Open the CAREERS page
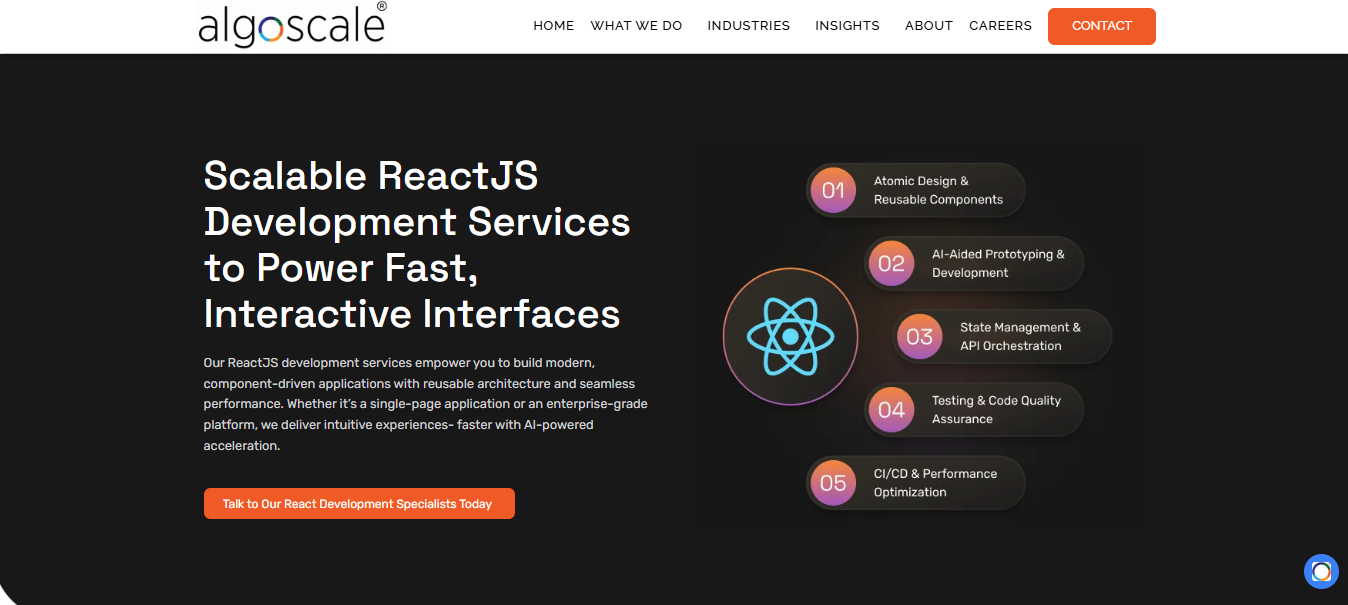The width and height of the screenshot is (1348, 605). 1000,26
